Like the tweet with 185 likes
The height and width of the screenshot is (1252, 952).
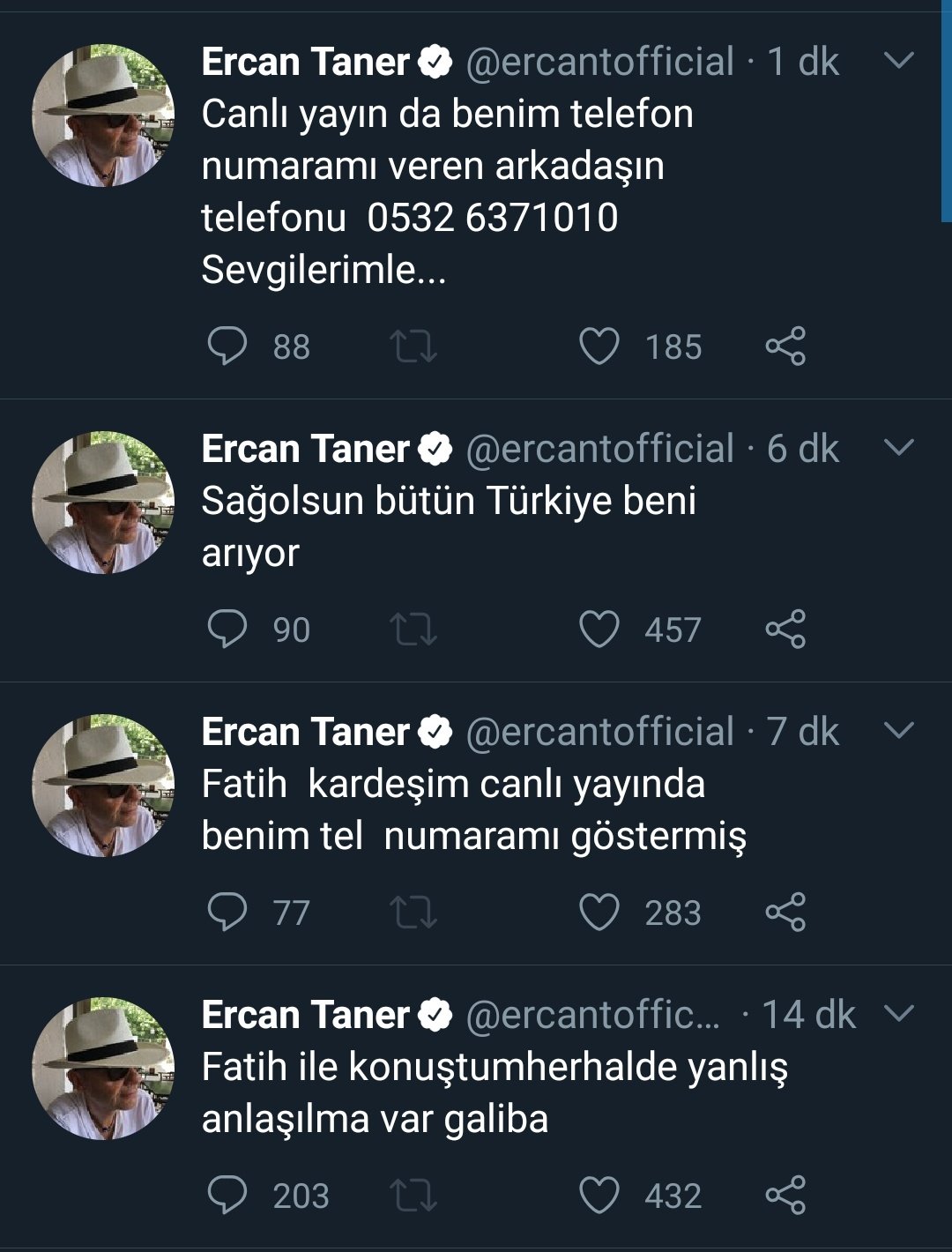pos(599,346)
